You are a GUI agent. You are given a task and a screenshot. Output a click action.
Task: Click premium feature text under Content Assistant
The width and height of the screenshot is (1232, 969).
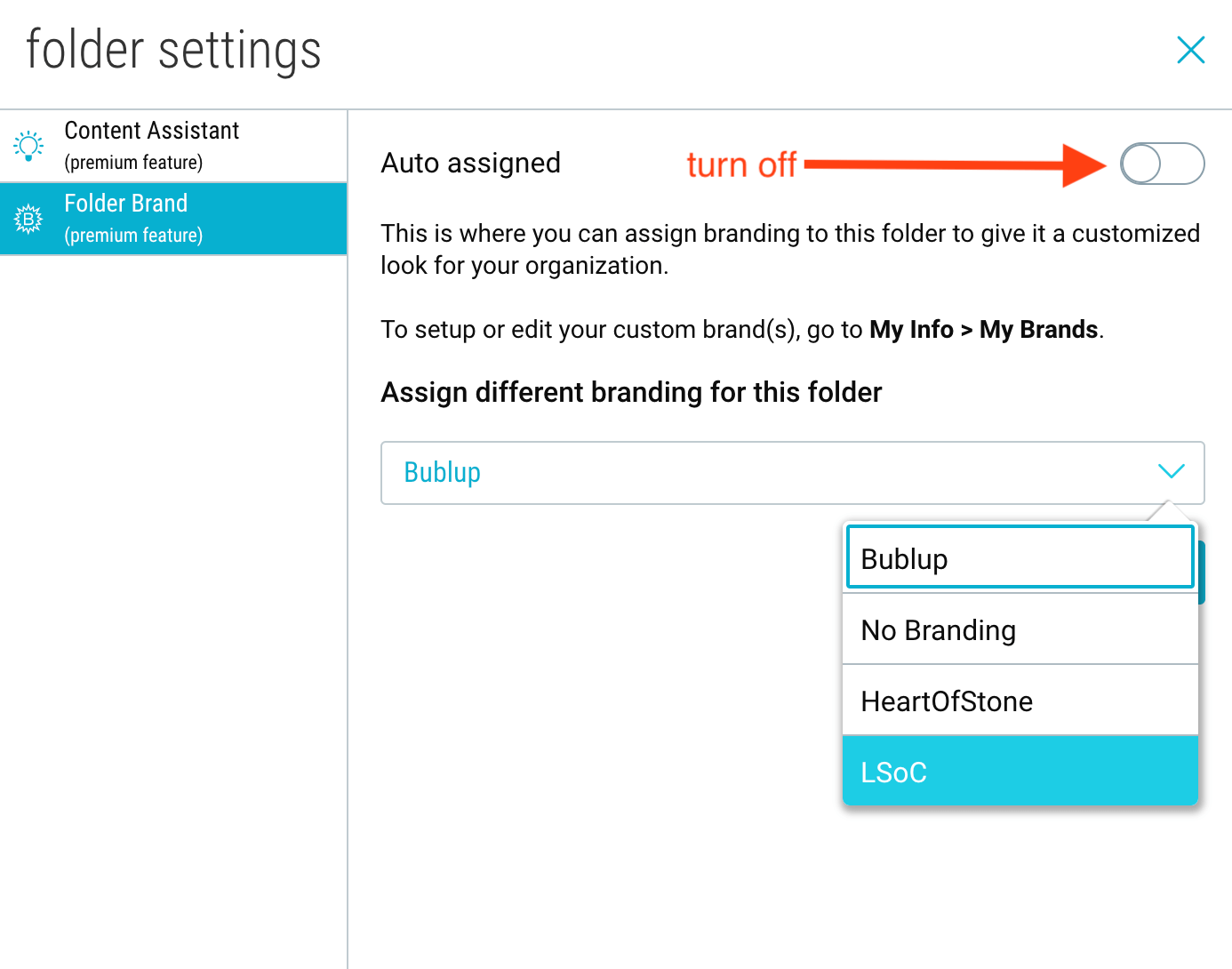coord(133,163)
